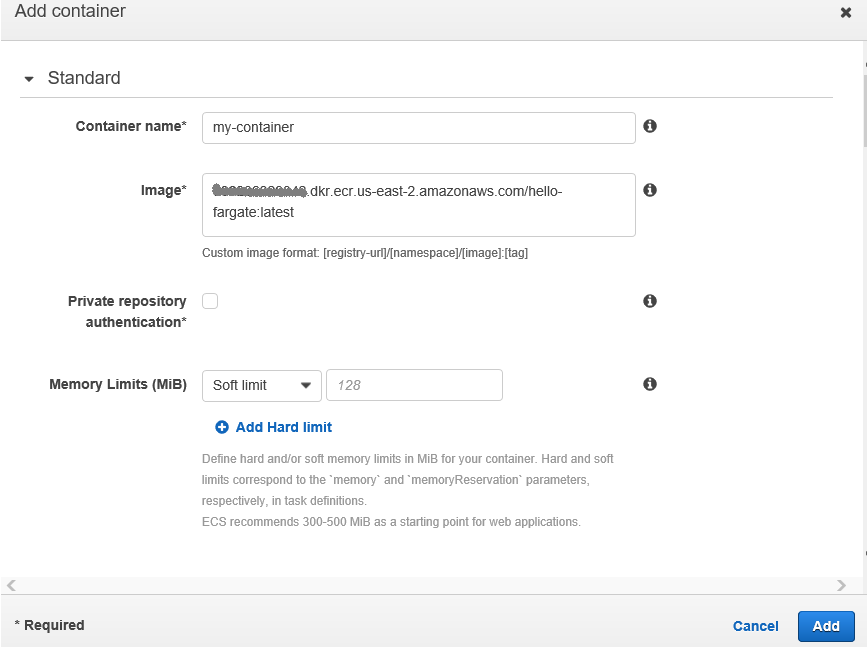Collapse the Standard section triangle
867x649 pixels.
pos(29,78)
